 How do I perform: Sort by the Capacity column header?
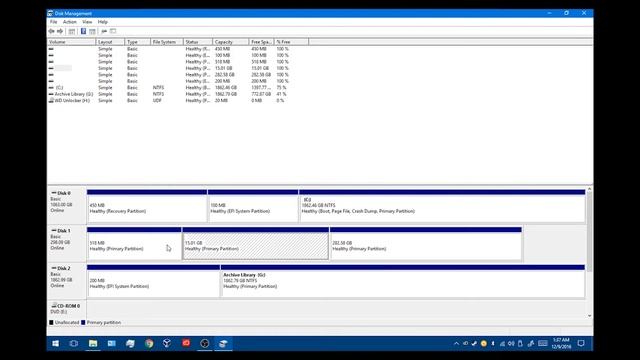(x=231, y=42)
